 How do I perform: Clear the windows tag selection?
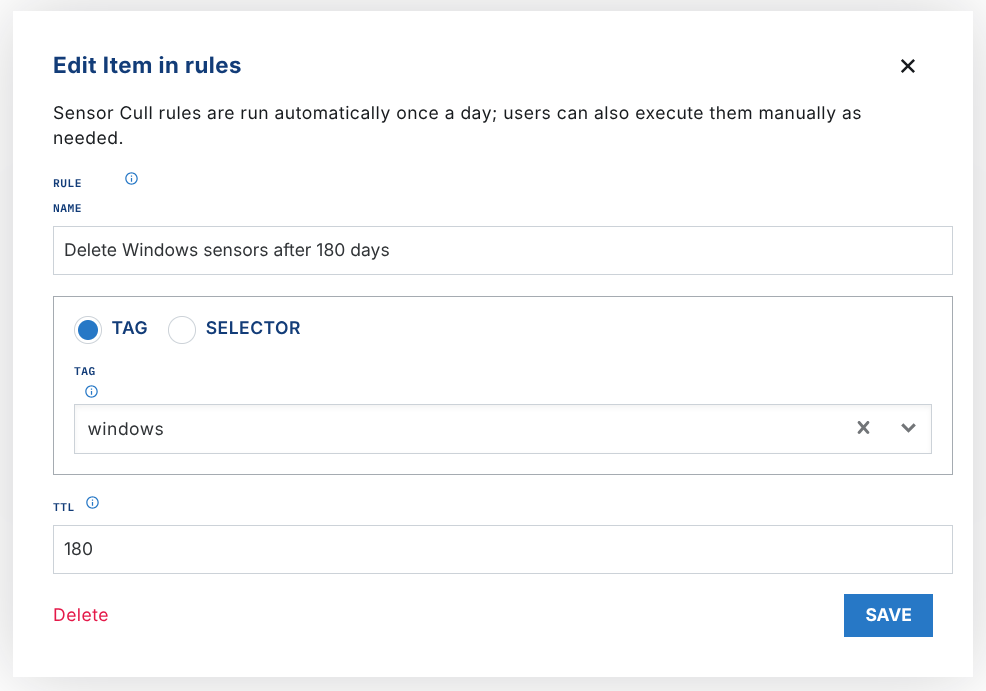(864, 428)
